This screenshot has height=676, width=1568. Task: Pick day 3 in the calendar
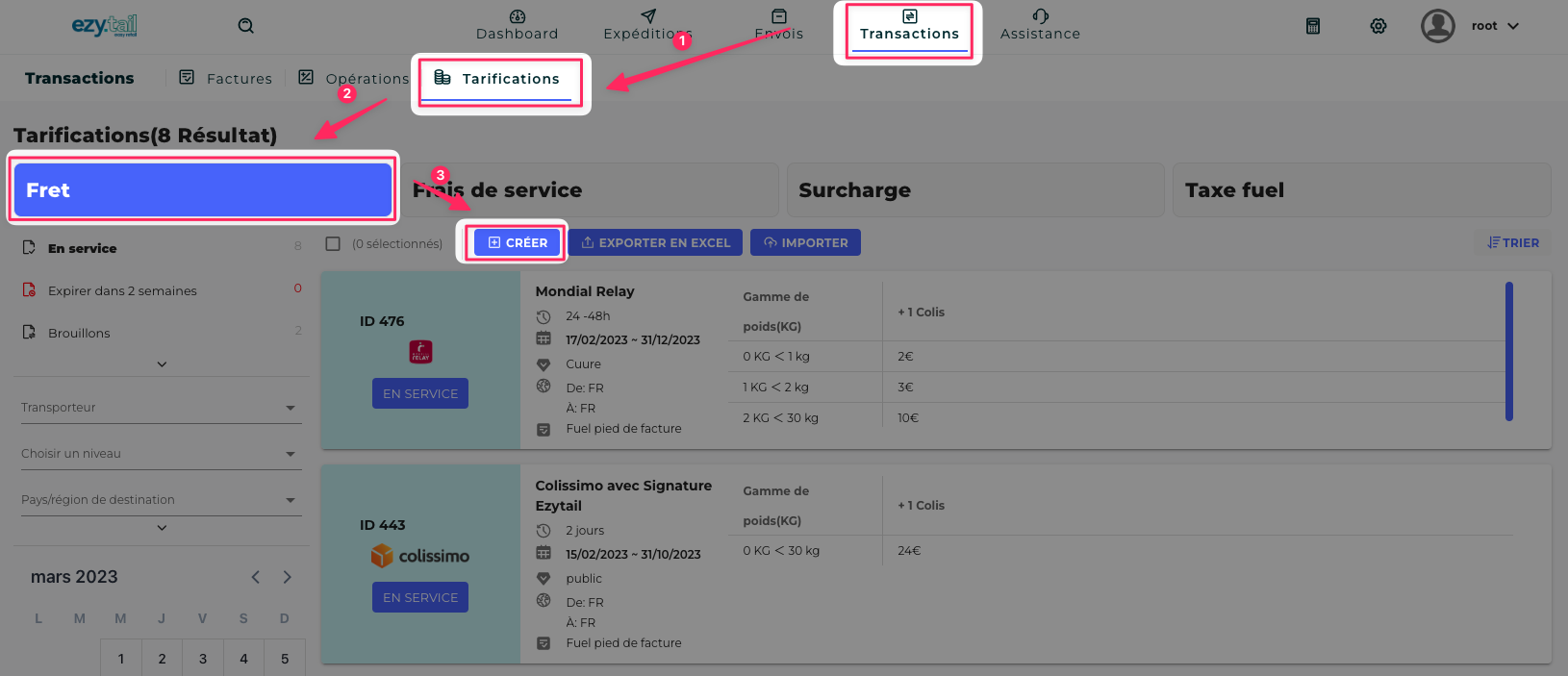(x=203, y=659)
